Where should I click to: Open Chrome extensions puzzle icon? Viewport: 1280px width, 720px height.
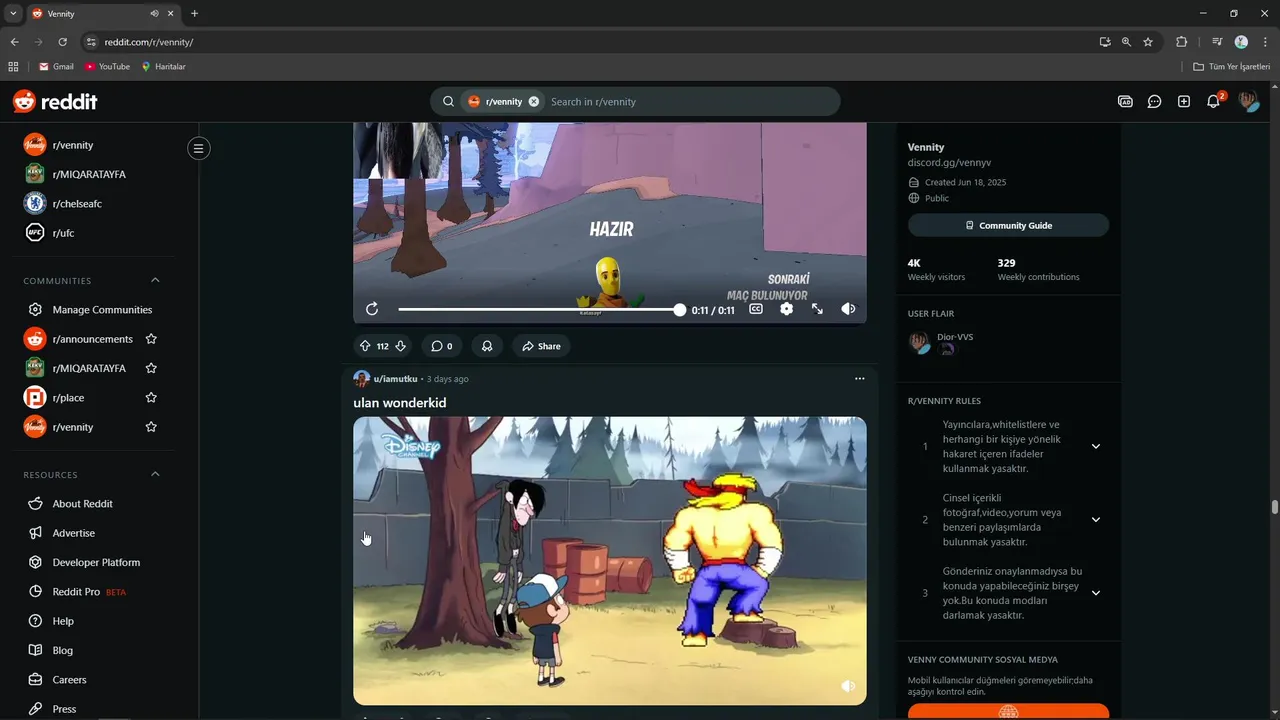[1181, 42]
